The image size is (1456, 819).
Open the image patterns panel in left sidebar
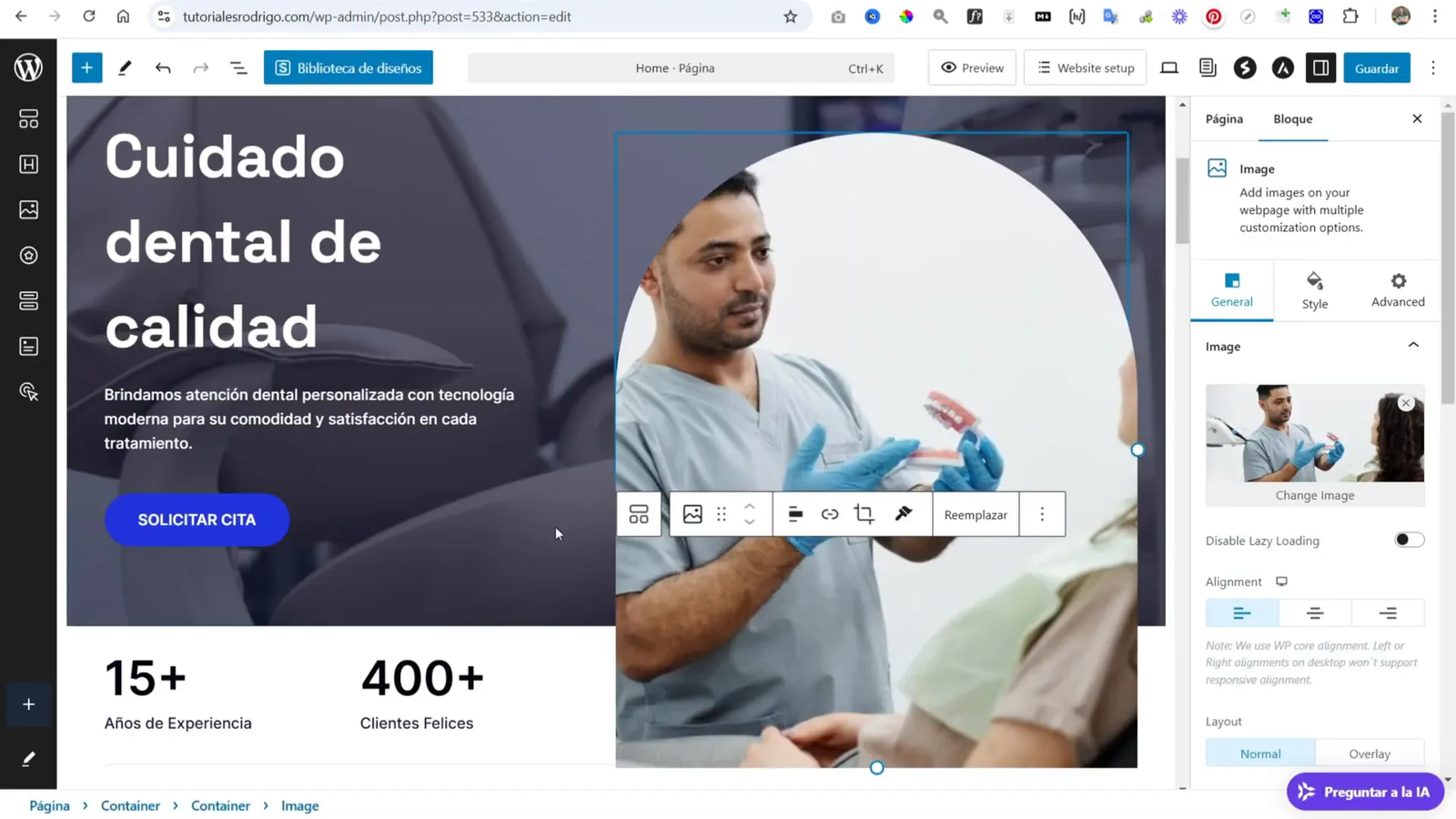click(x=29, y=209)
